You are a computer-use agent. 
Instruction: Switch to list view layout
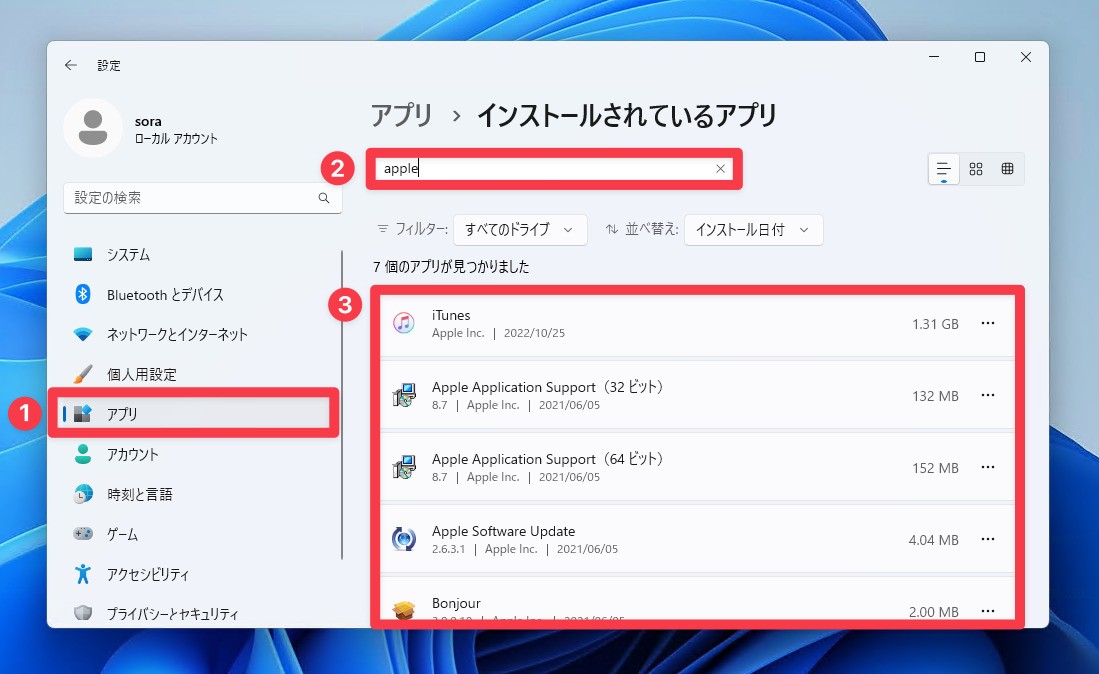tap(943, 169)
